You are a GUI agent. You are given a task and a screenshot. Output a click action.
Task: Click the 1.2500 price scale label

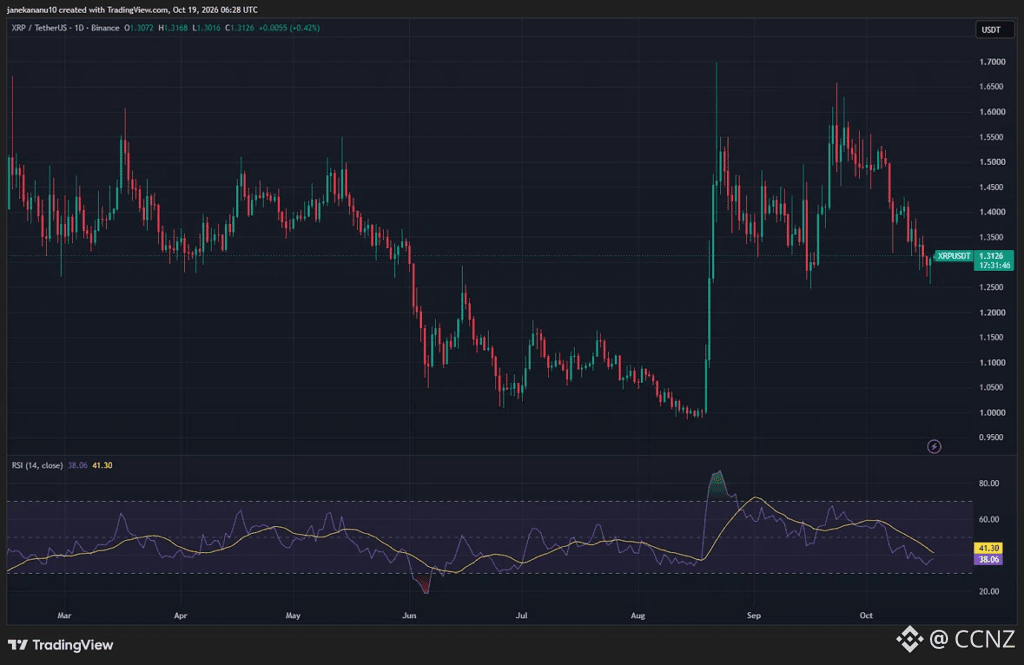point(992,287)
